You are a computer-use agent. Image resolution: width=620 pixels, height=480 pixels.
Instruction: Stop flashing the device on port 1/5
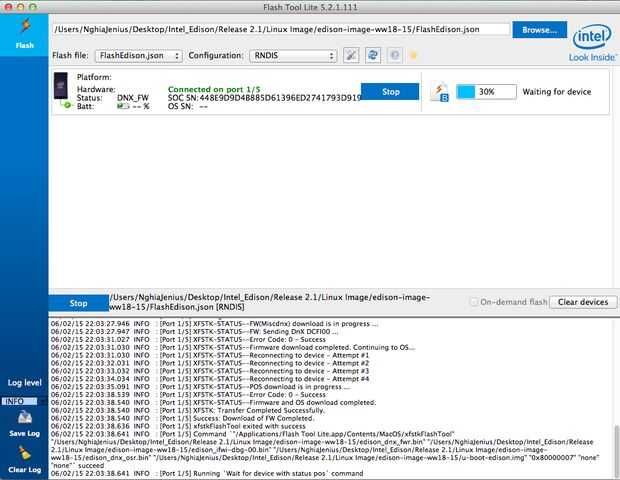click(390, 92)
